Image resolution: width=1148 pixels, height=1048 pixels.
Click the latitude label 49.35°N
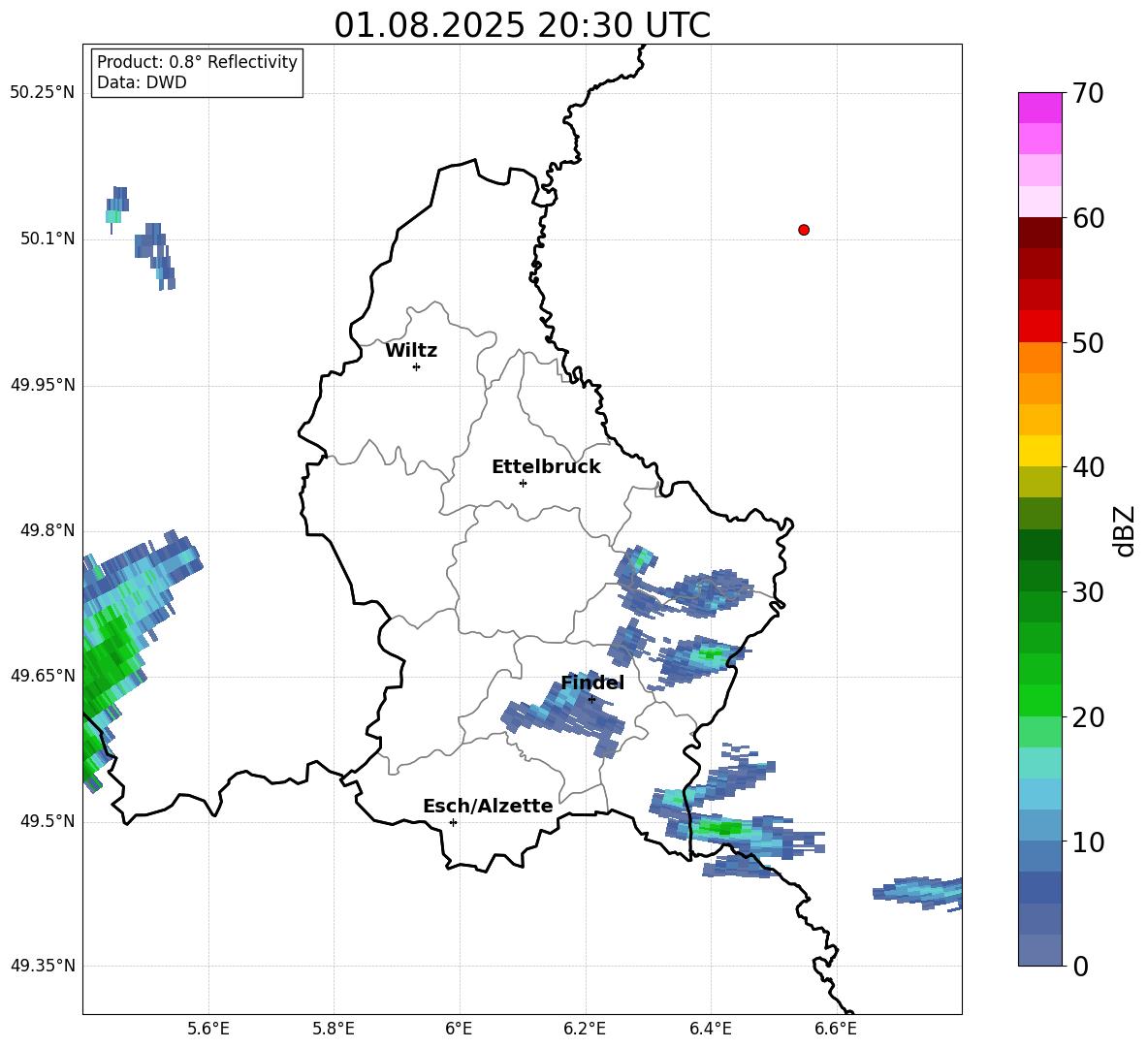[x=42, y=966]
